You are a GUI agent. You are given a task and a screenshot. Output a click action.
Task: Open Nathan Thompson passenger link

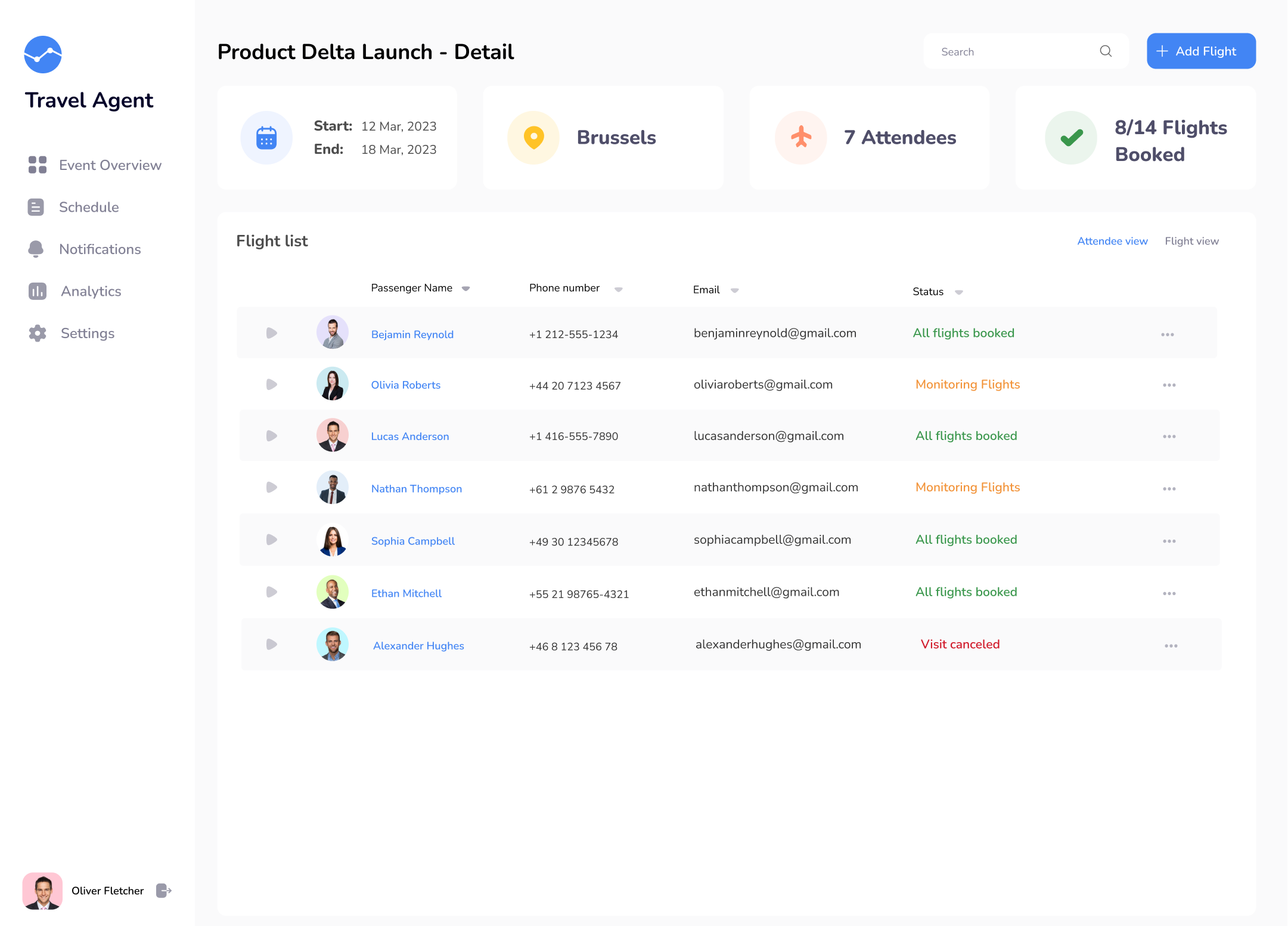tap(416, 489)
